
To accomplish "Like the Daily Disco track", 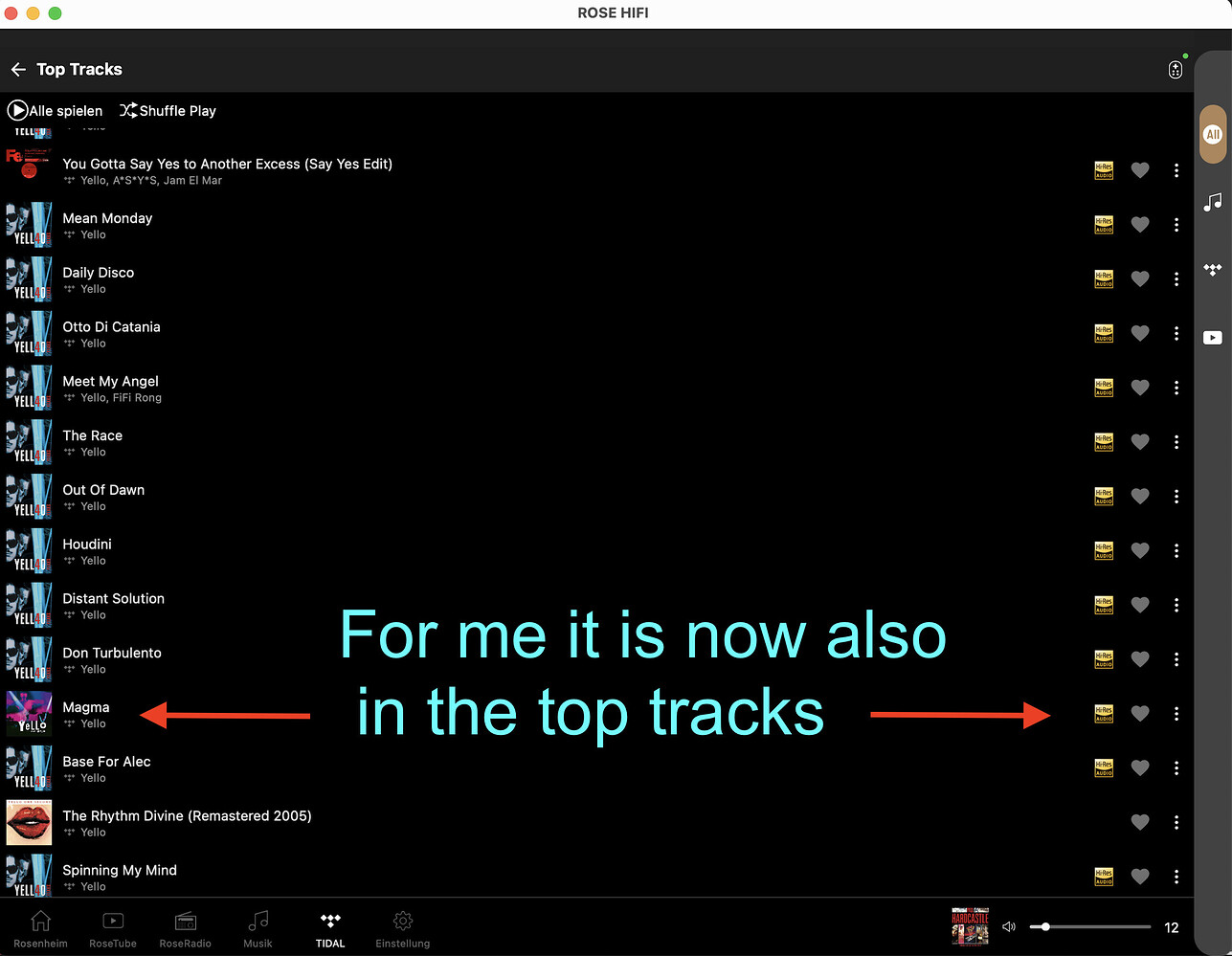I will [1140, 279].
